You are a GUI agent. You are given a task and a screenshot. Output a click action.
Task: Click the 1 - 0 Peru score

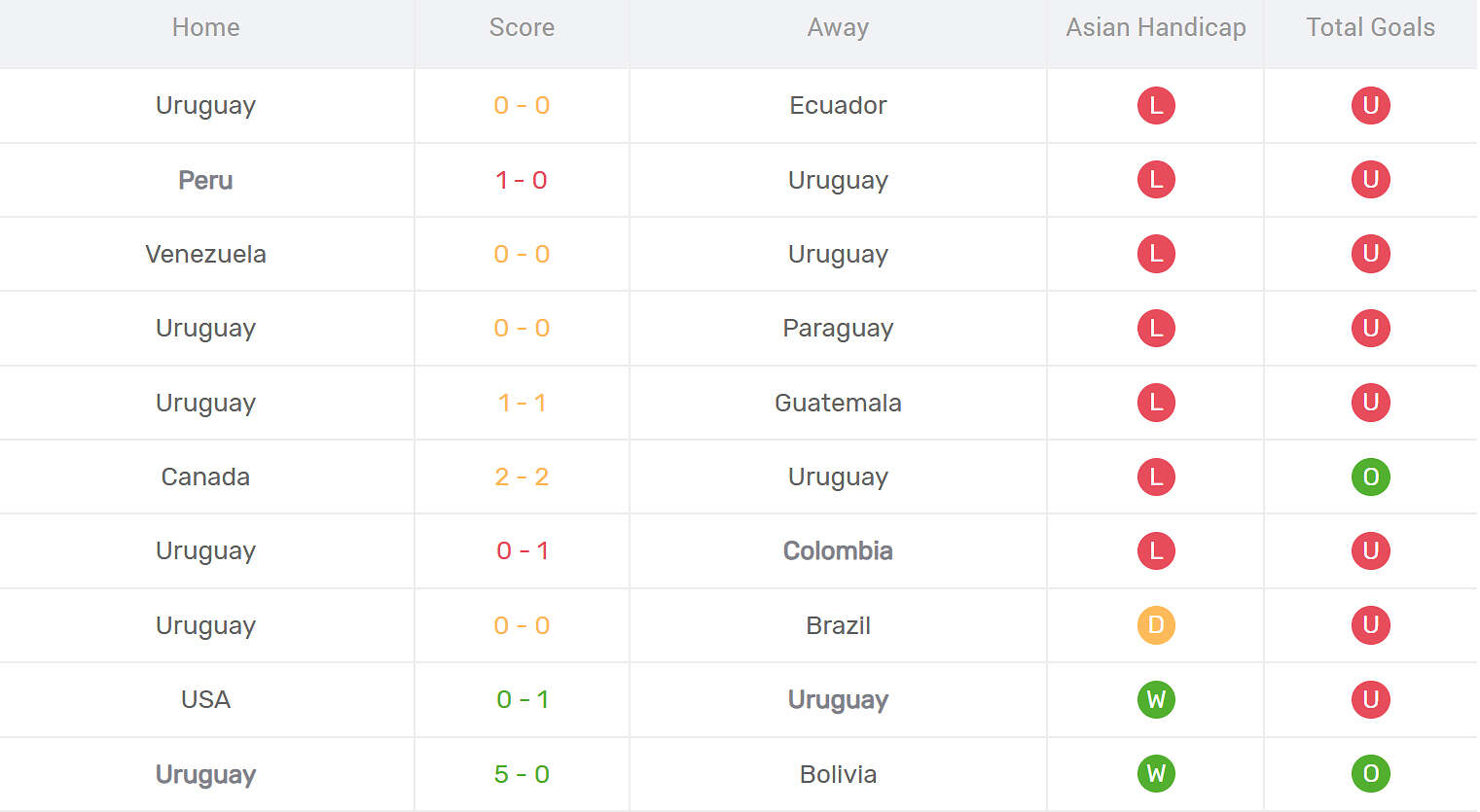pos(522,180)
